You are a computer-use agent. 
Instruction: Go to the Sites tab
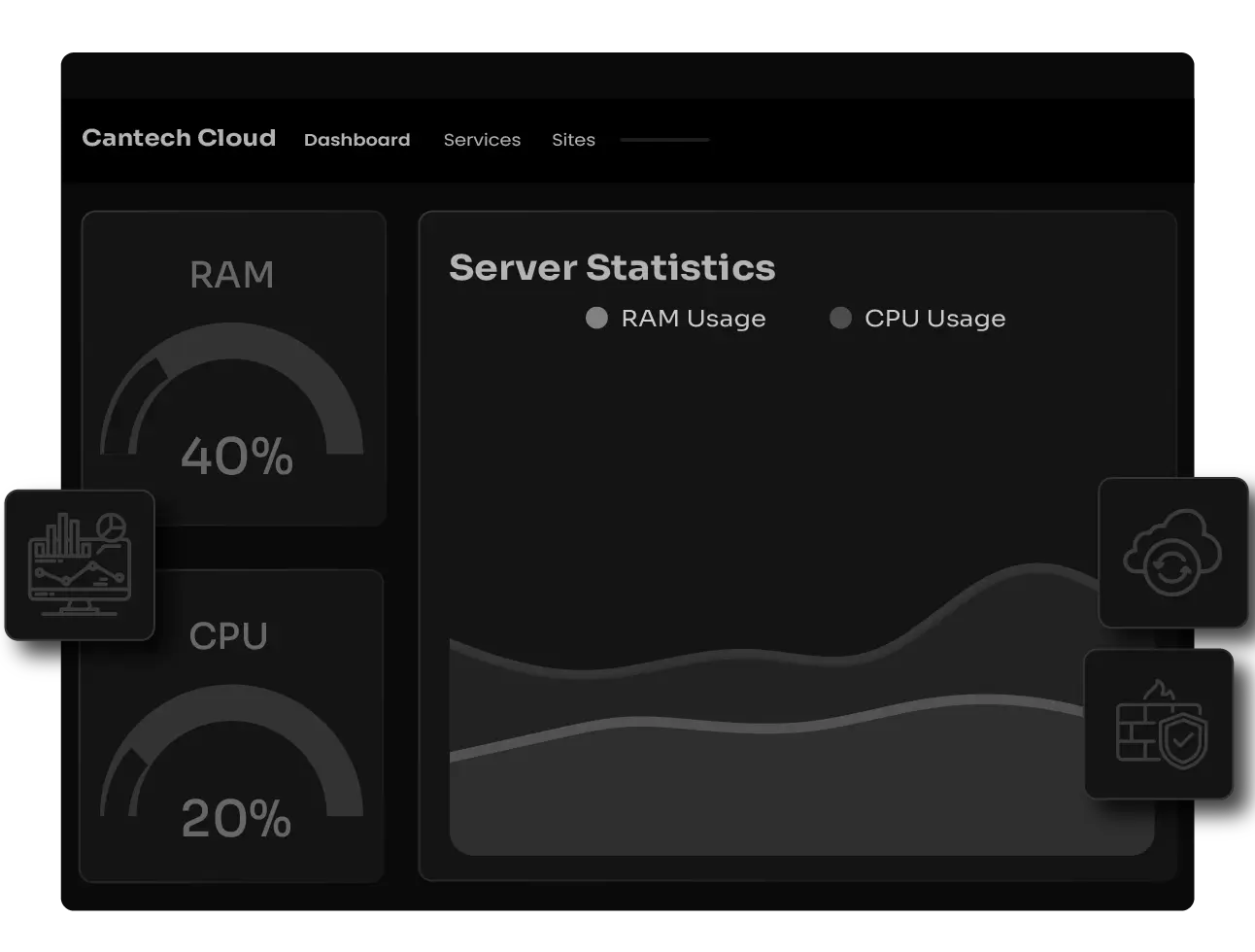tap(573, 140)
